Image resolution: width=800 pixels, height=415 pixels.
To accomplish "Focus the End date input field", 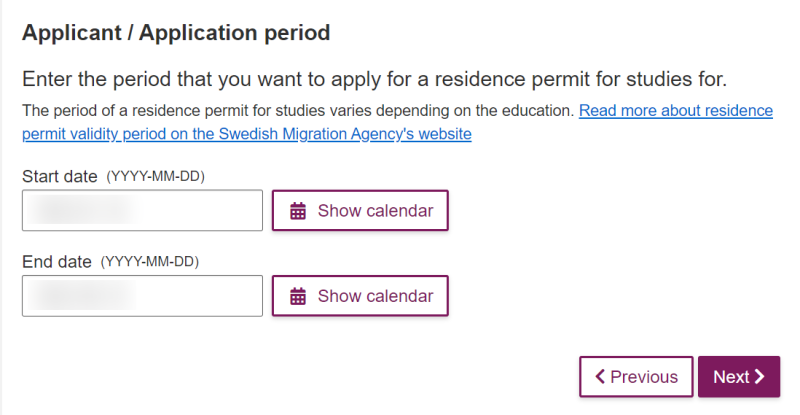I will point(142,296).
